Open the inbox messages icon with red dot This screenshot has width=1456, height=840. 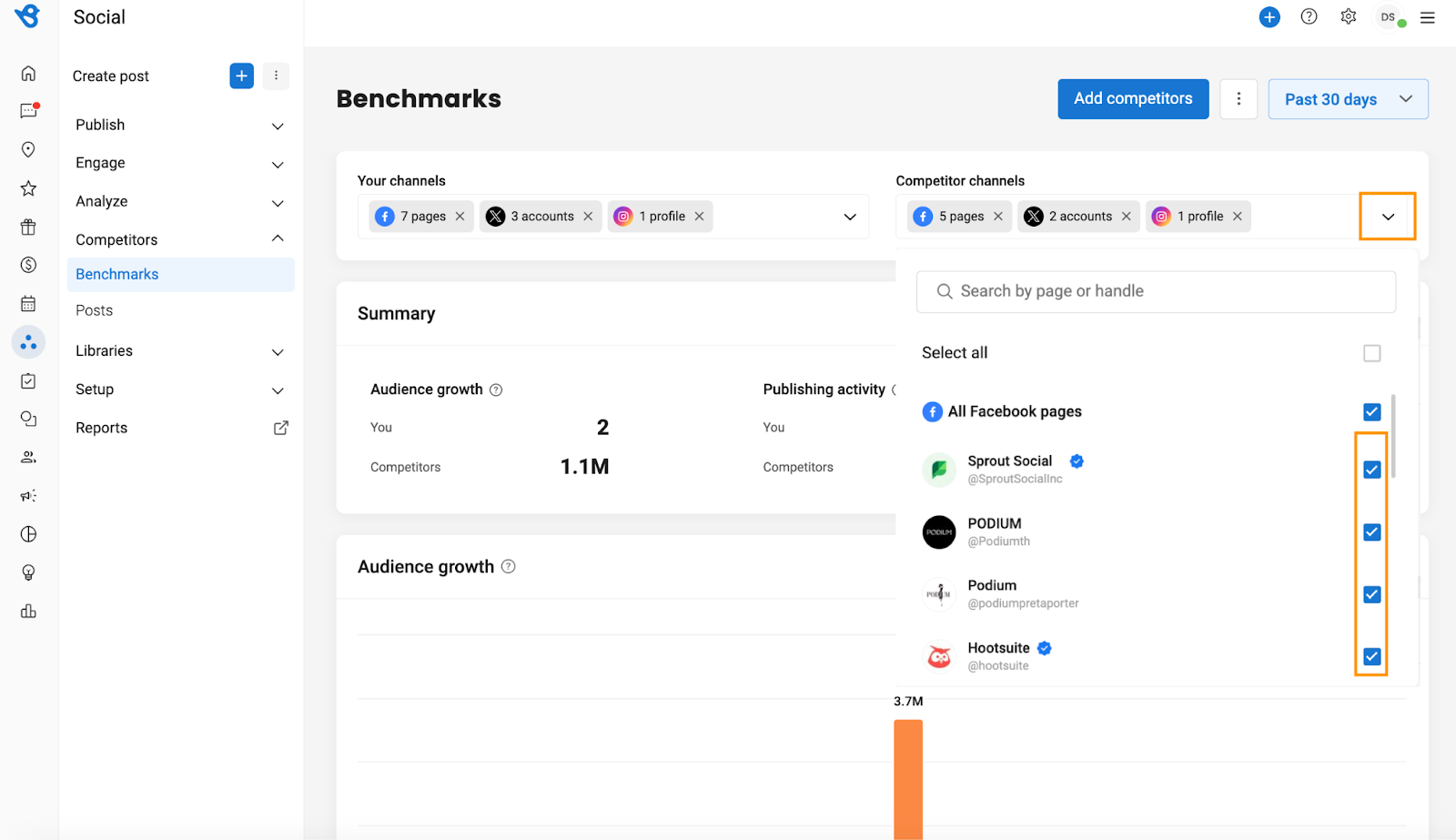pyautogui.click(x=28, y=111)
